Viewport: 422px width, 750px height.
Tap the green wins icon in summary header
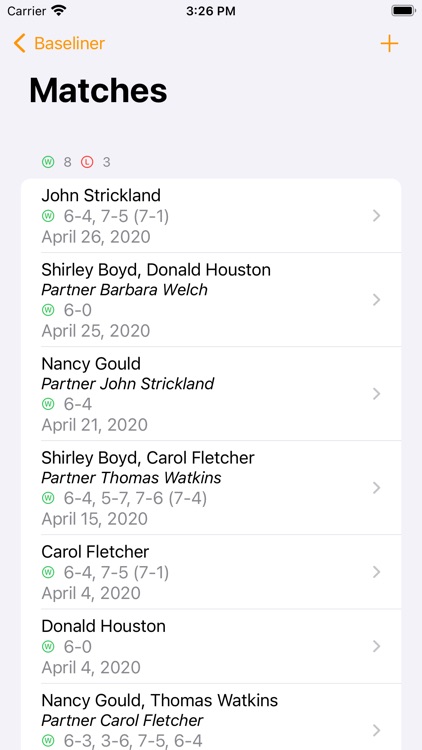click(48, 162)
